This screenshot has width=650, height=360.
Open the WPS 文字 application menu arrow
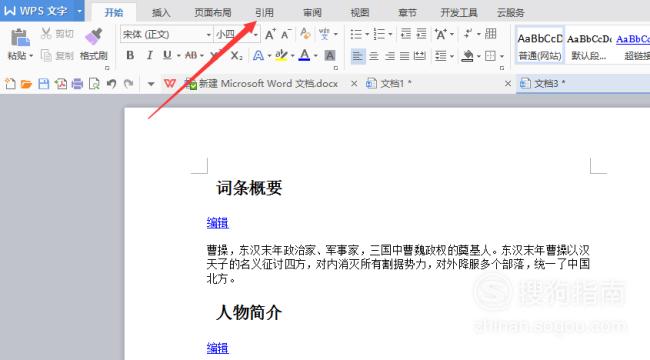(79, 11)
